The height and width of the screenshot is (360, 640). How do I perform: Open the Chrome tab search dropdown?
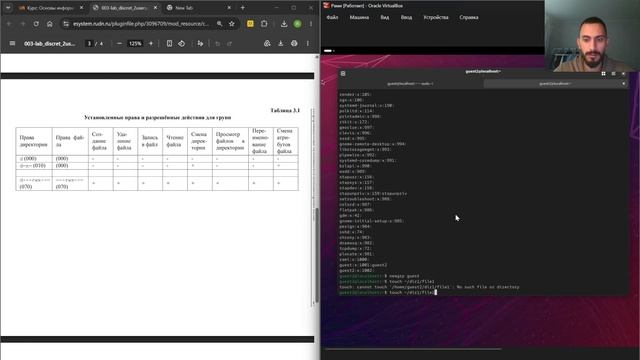[8, 8]
